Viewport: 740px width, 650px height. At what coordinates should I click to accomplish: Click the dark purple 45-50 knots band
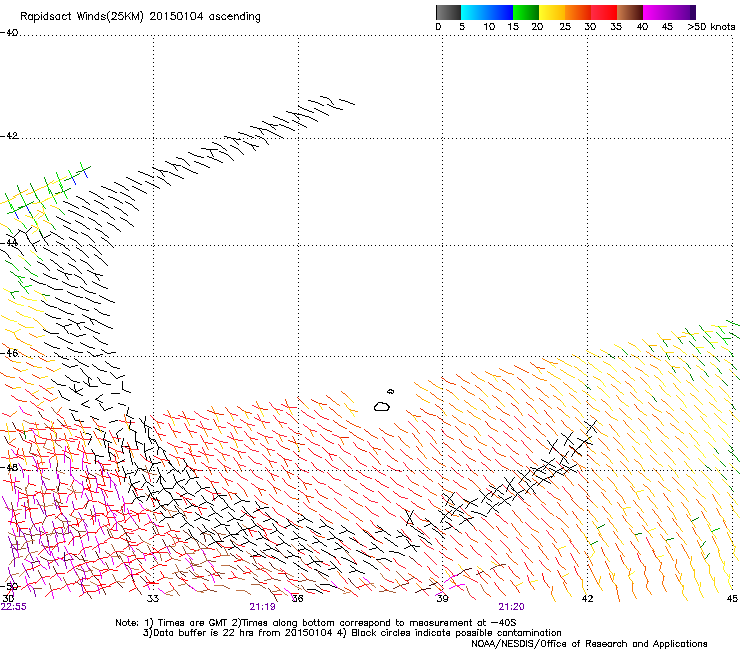click(682, 12)
